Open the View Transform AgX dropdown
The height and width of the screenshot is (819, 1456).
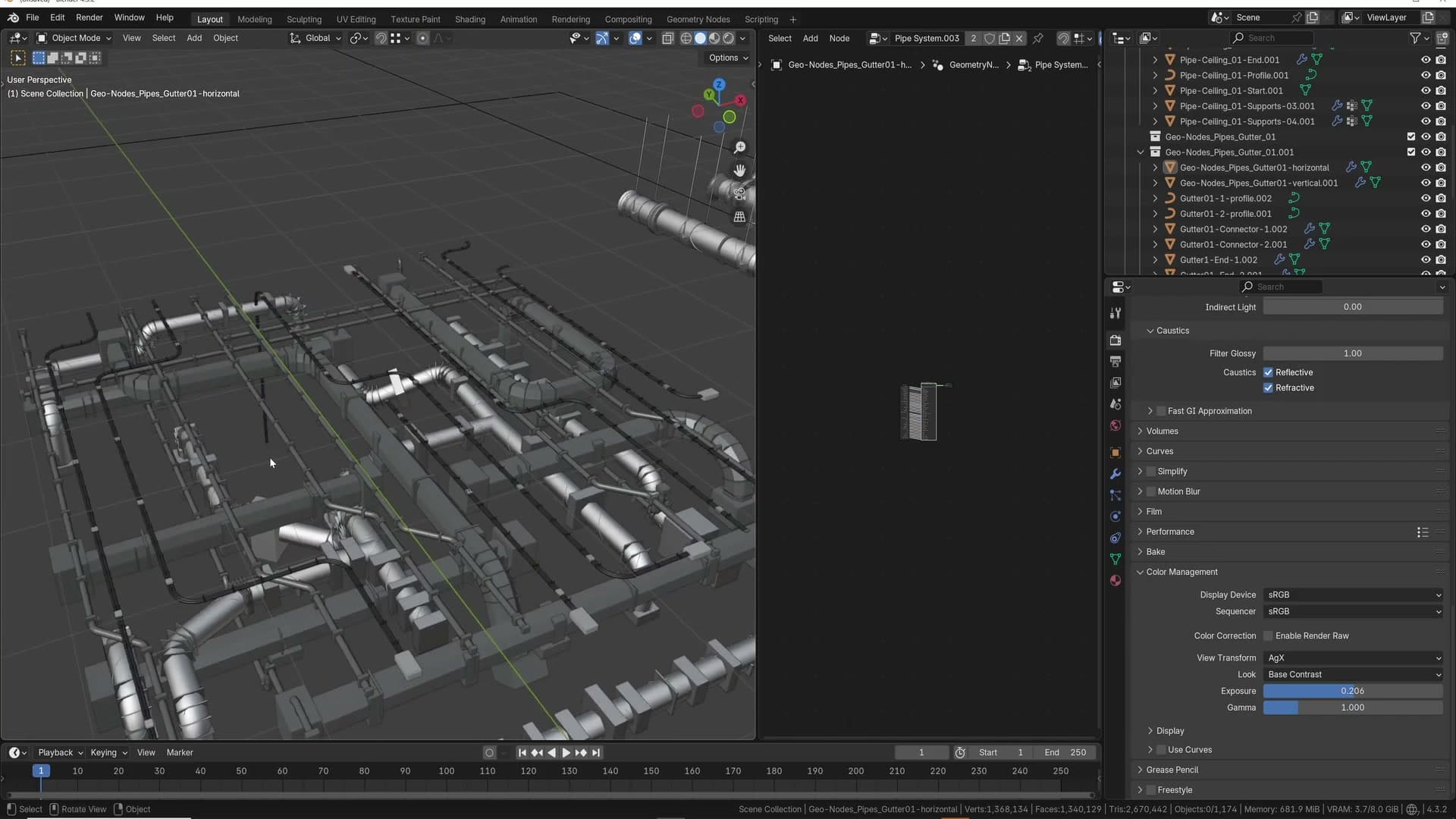[x=1353, y=658]
